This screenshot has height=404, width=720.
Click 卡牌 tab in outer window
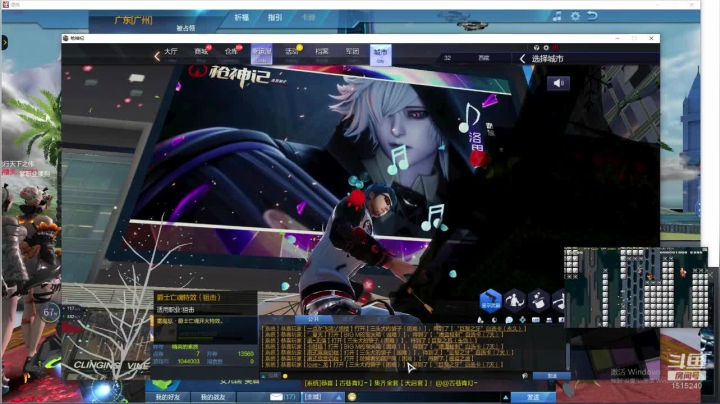point(308,17)
